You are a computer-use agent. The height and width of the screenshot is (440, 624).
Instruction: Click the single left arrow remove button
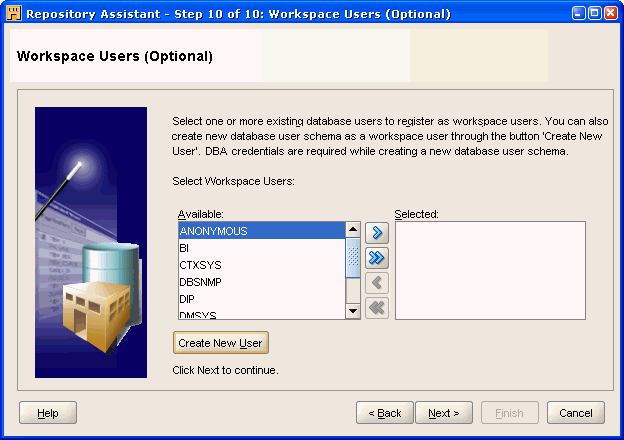pyautogui.click(x=377, y=283)
